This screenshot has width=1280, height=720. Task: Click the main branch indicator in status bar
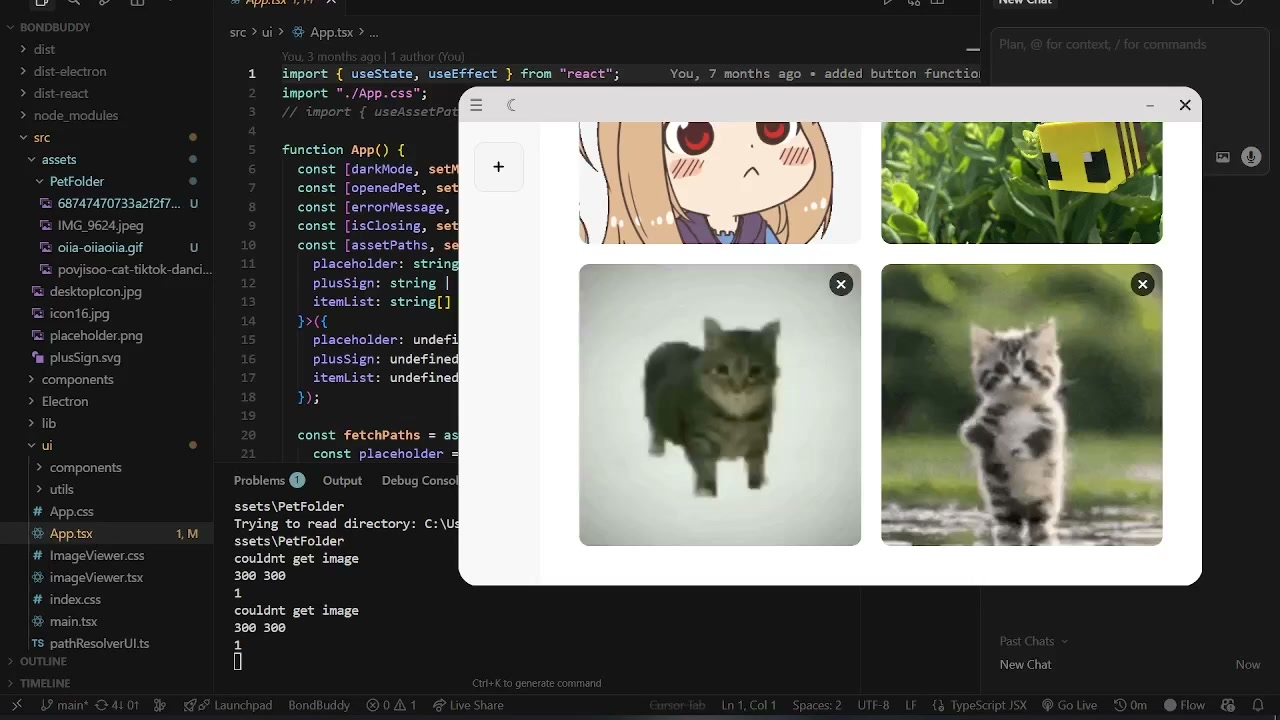[64, 705]
